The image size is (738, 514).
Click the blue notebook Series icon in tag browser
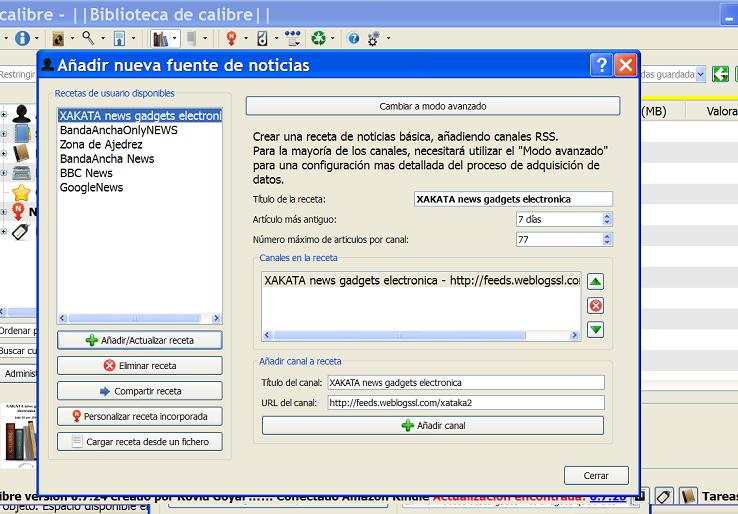click(x=22, y=134)
